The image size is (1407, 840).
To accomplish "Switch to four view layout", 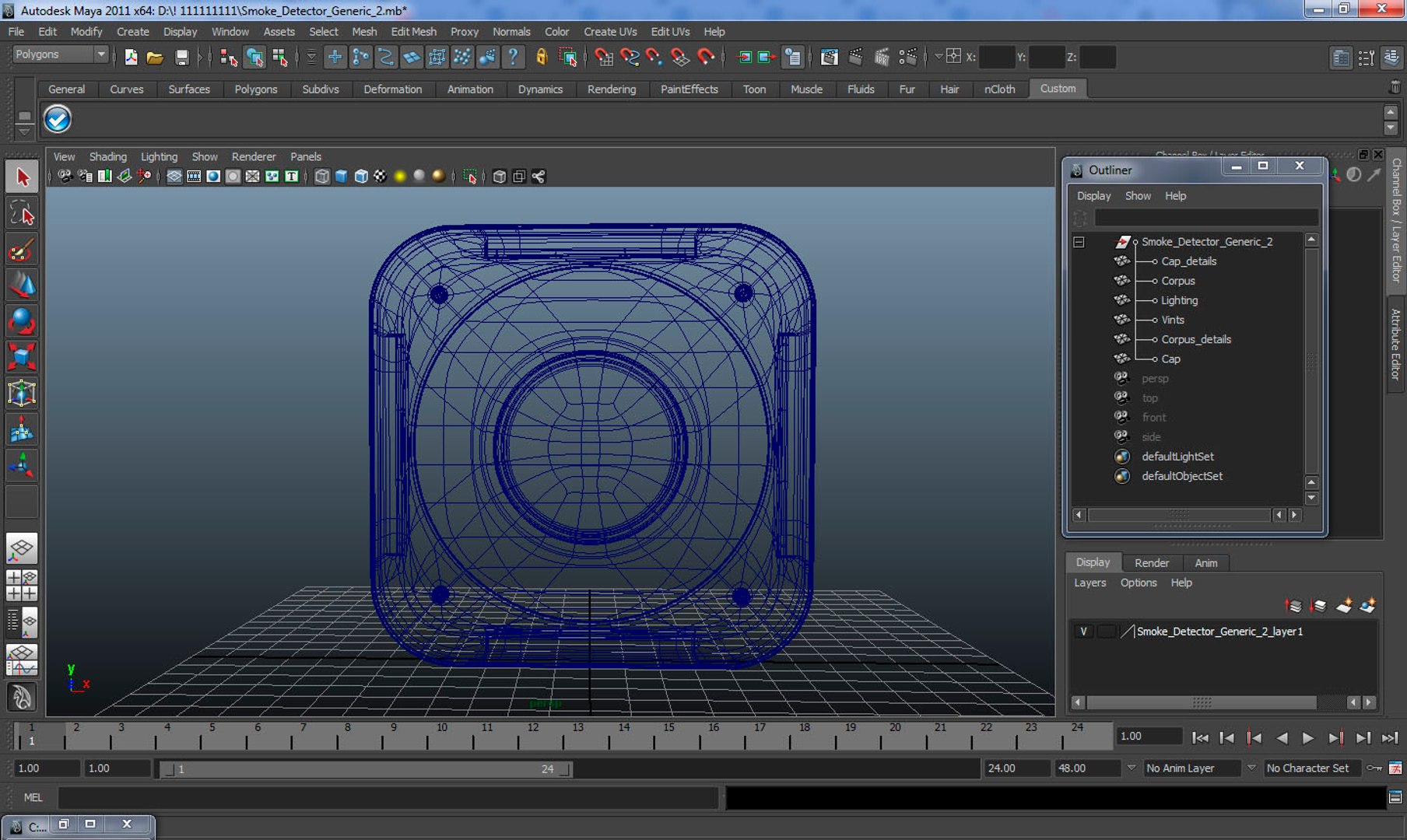I will point(22,585).
